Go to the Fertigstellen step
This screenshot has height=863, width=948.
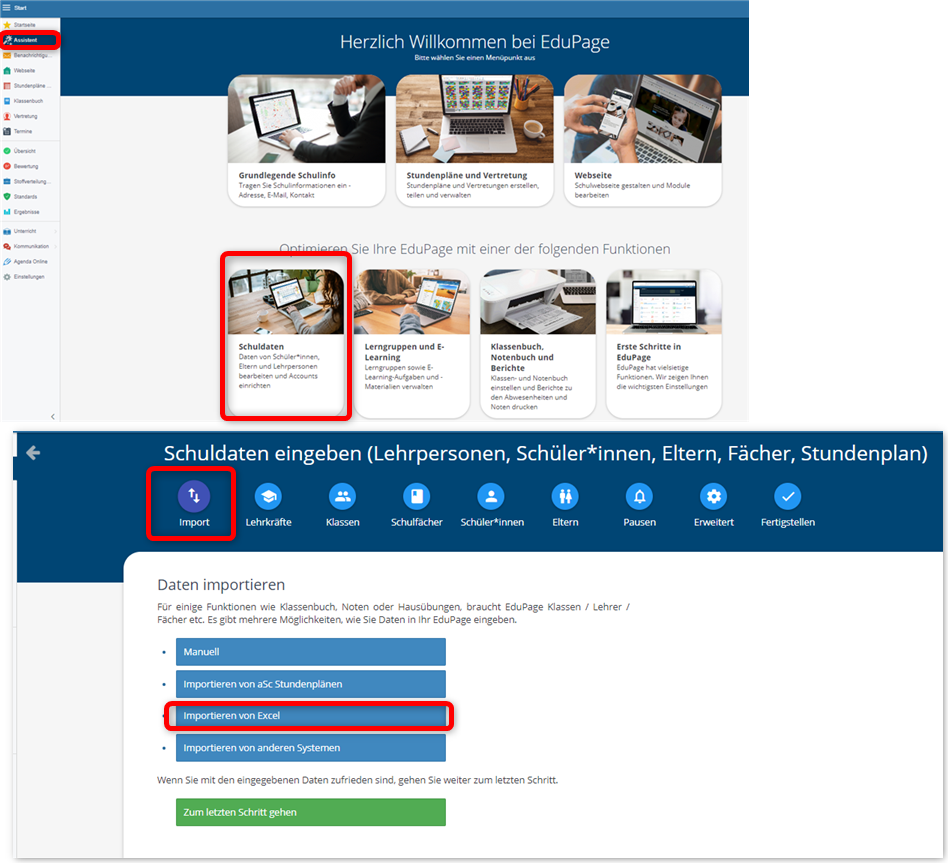coord(788,505)
